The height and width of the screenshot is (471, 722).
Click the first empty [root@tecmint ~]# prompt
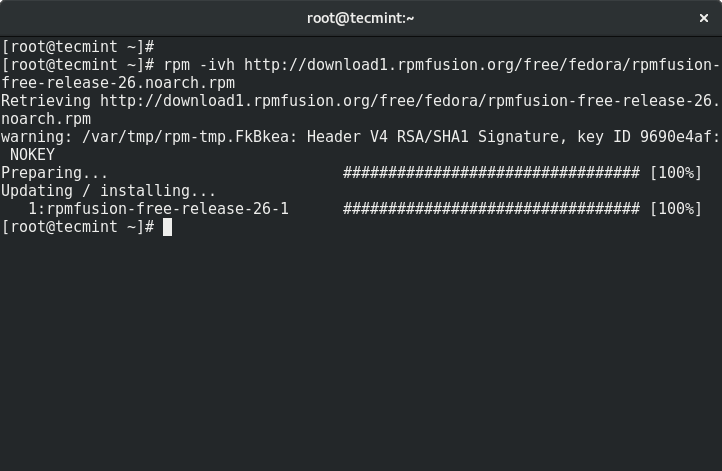pyautogui.click(x=78, y=47)
